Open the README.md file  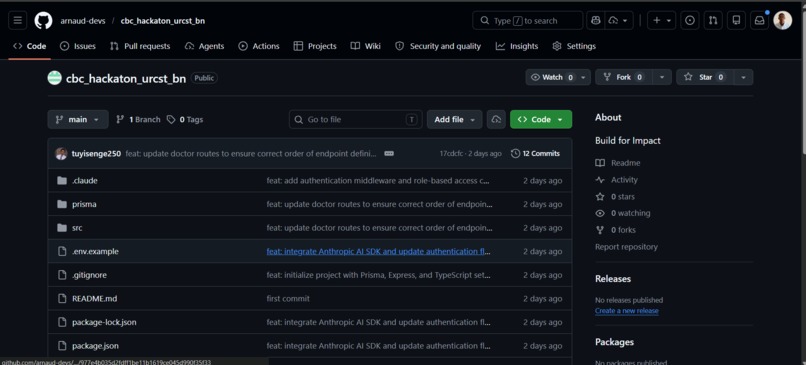[x=95, y=299]
